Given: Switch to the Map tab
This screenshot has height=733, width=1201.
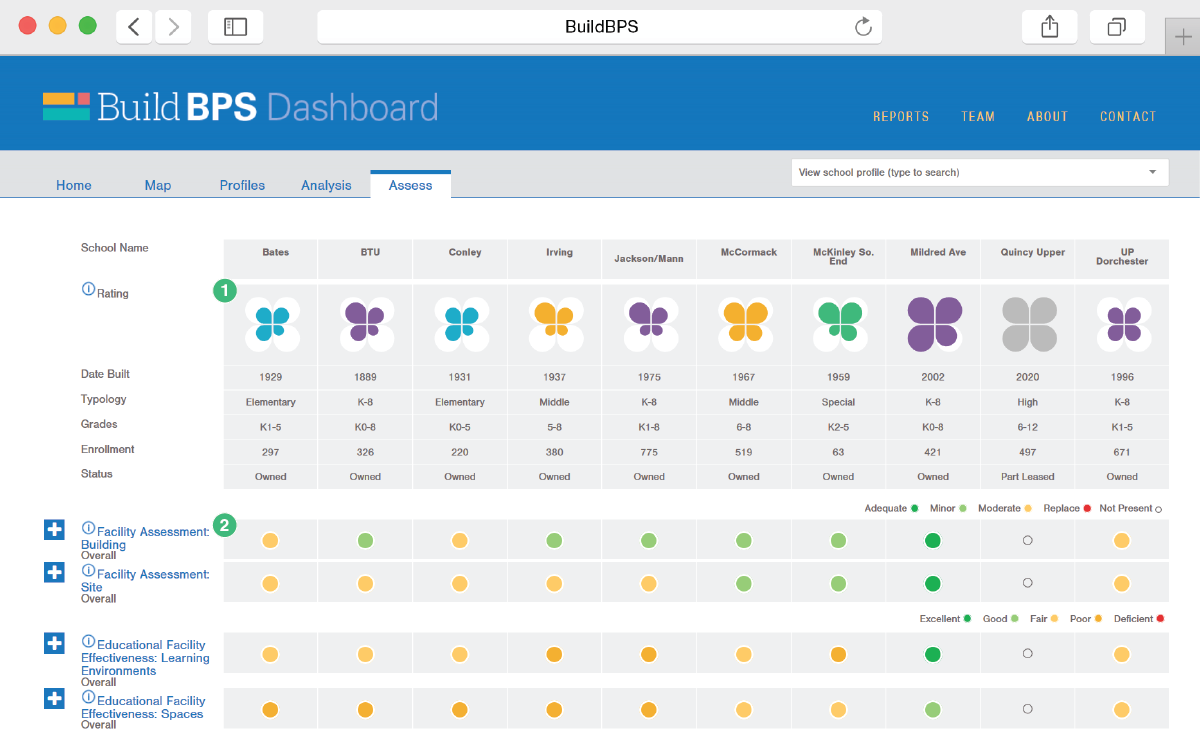Looking at the screenshot, I should [158, 185].
